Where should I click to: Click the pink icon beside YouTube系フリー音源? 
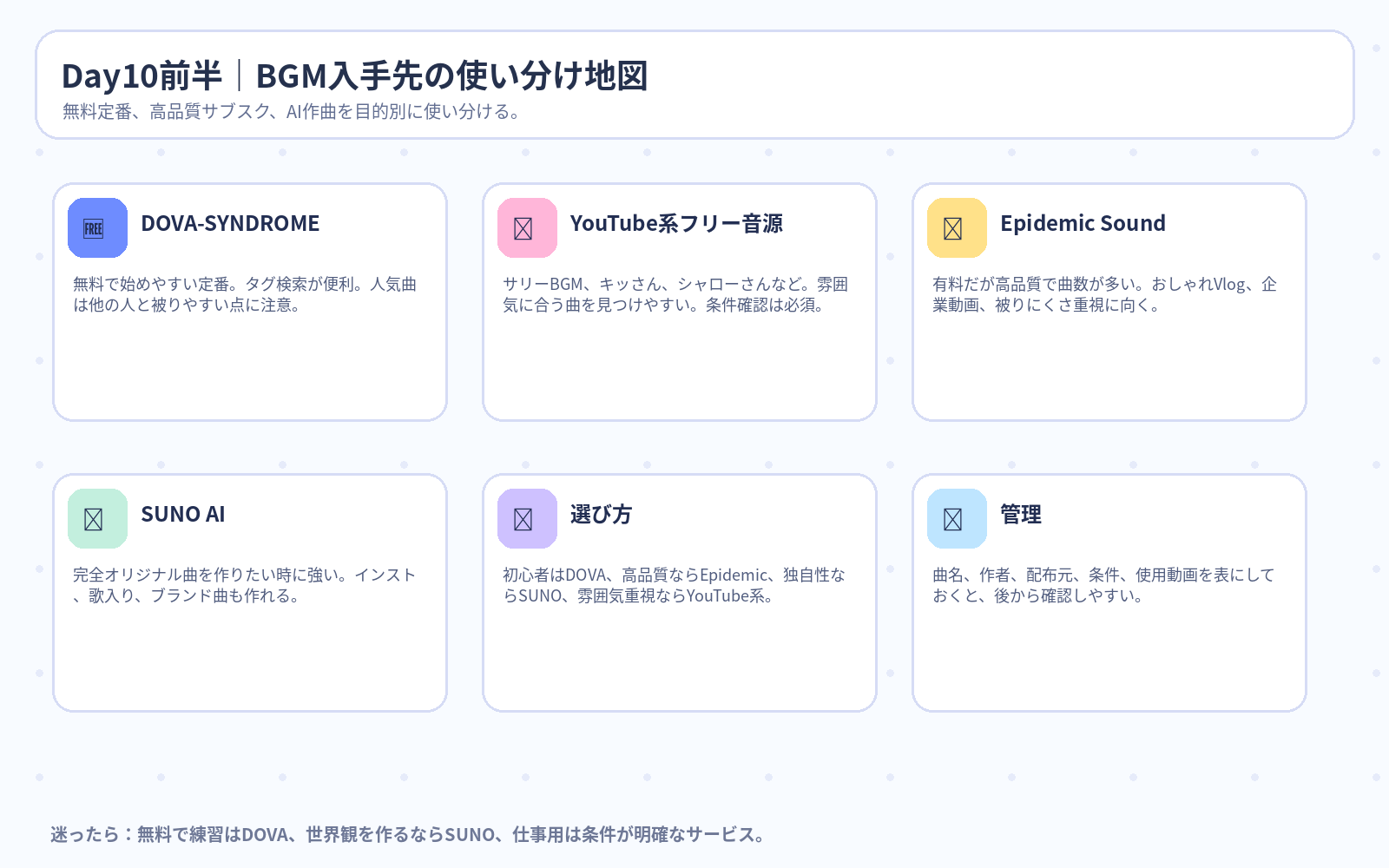527,228
